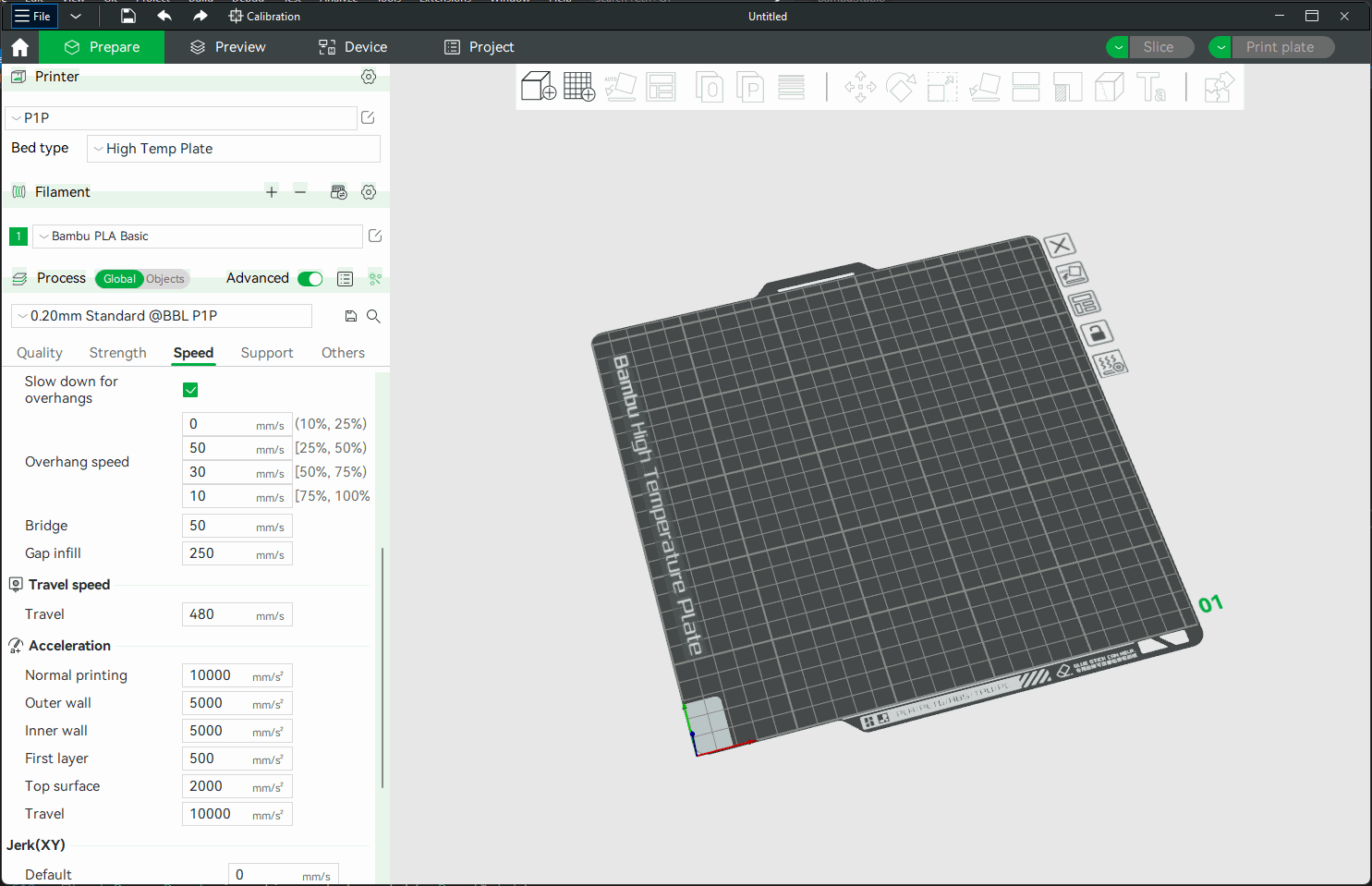Open the Bed type dropdown

pos(233,149)
